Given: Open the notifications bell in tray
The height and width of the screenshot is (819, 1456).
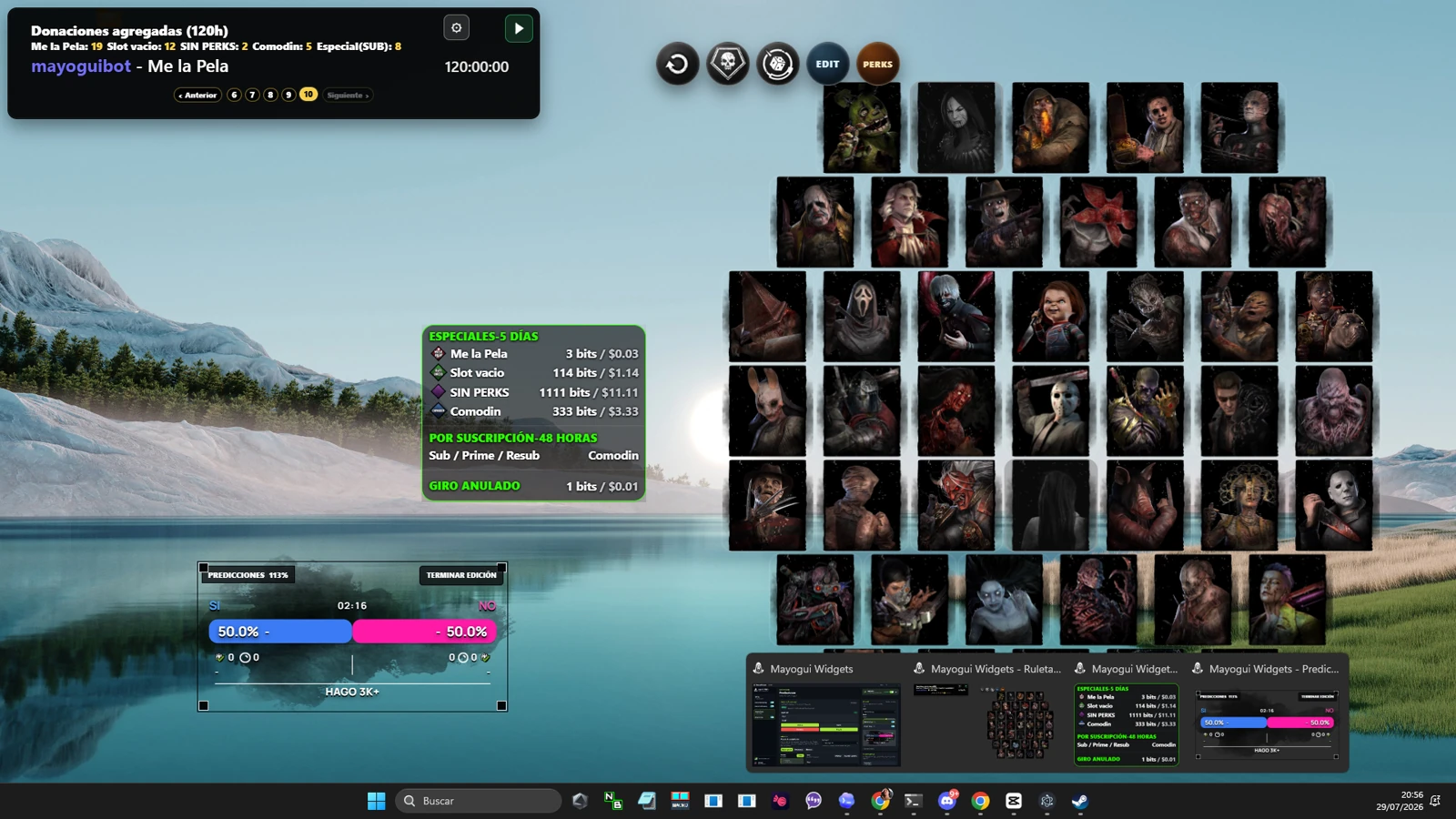Looking at the screenshot, I should point(1435,801).
